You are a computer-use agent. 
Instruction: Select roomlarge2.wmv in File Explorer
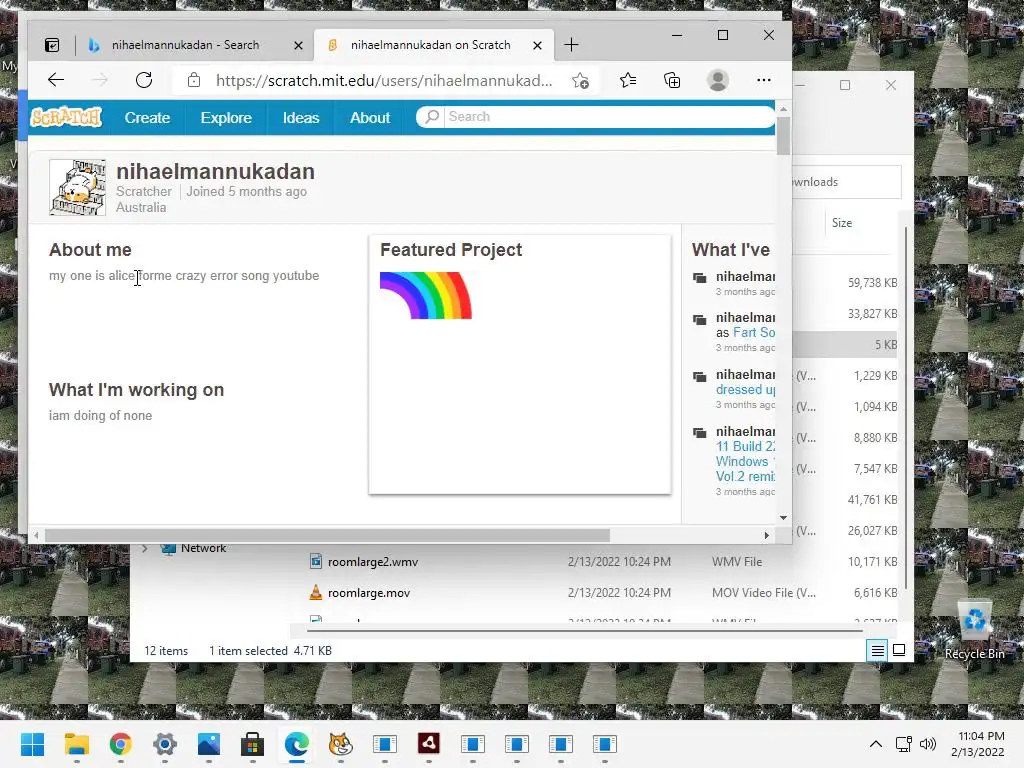pos(373,562)
